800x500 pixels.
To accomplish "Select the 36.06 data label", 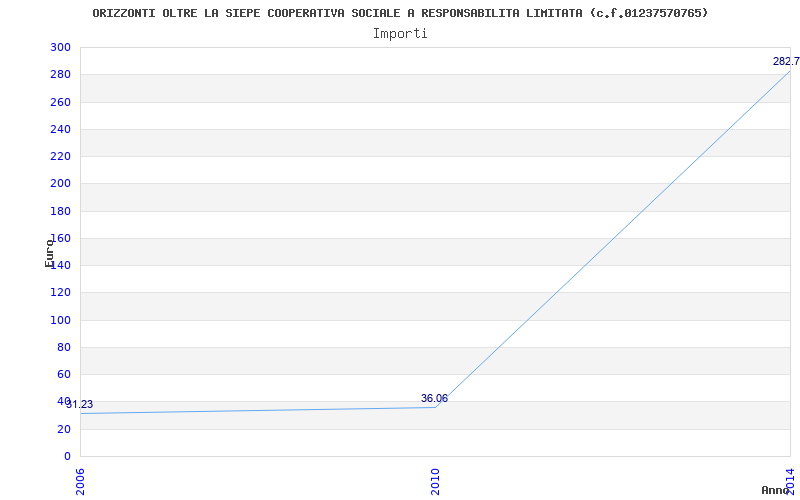I will coord(434,398).
